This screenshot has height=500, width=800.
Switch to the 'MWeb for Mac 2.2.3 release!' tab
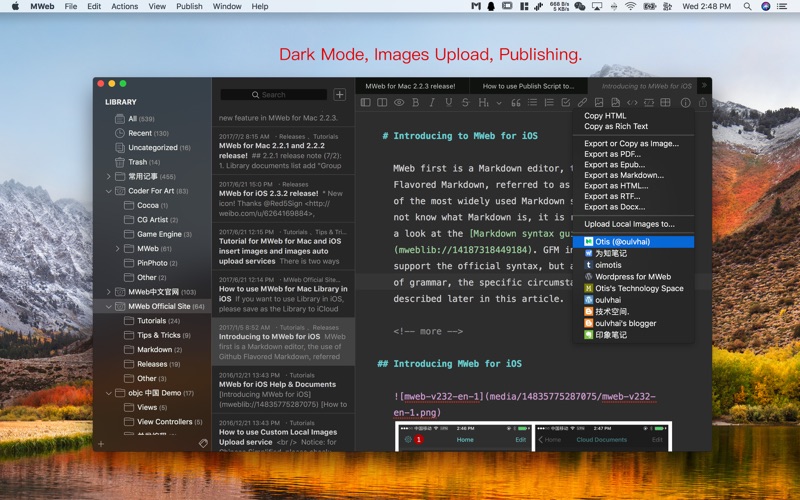410,86
